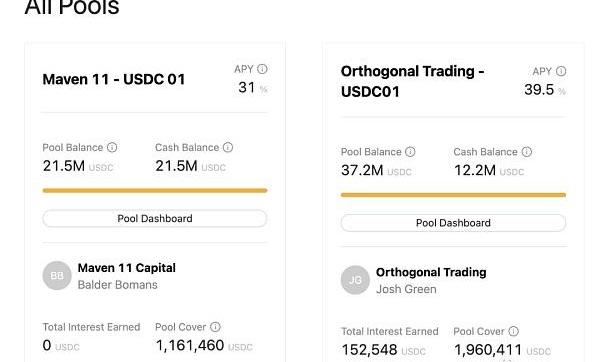Viewport: 600px width, 362px height.
Task: Select the Orthogonal Trading - USDC01 title
Action: (412, 82)
